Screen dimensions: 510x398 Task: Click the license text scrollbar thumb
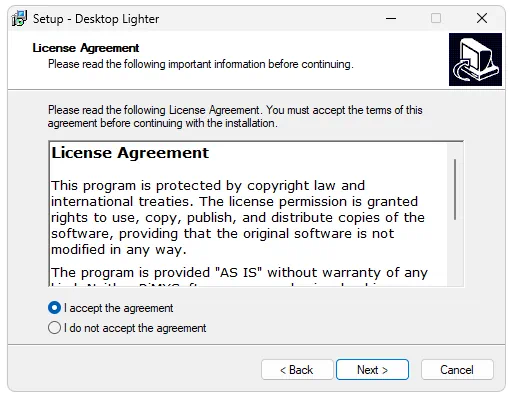pyautogui.click(x=455, y=189)
